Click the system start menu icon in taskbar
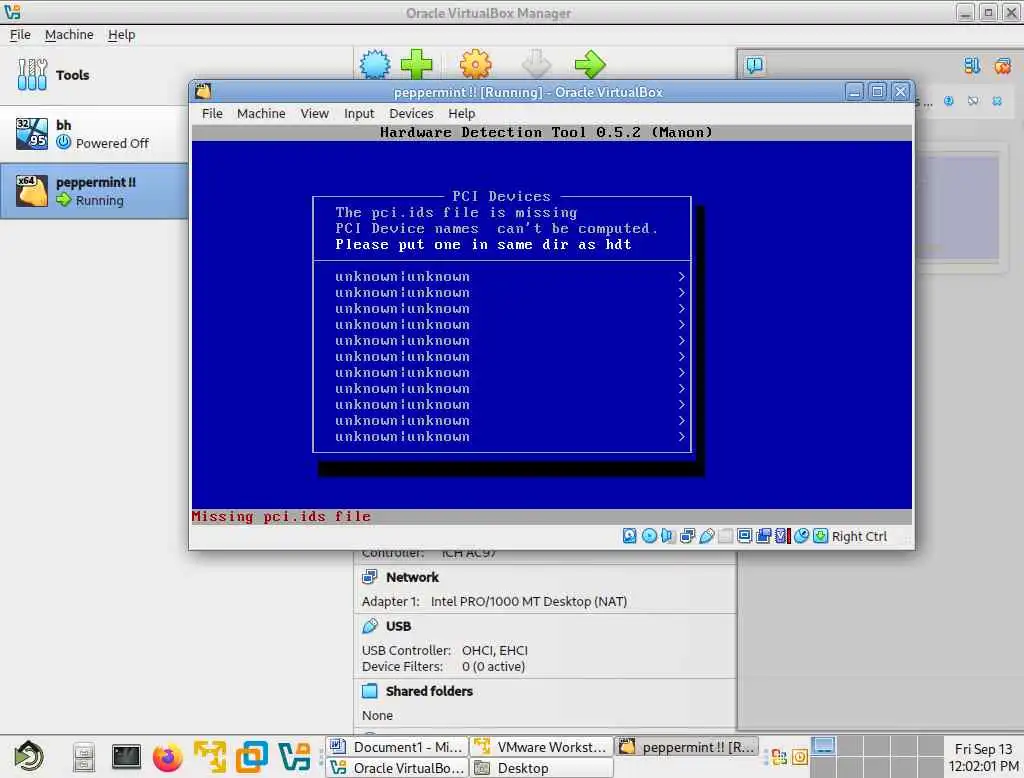 coord(29,756)
